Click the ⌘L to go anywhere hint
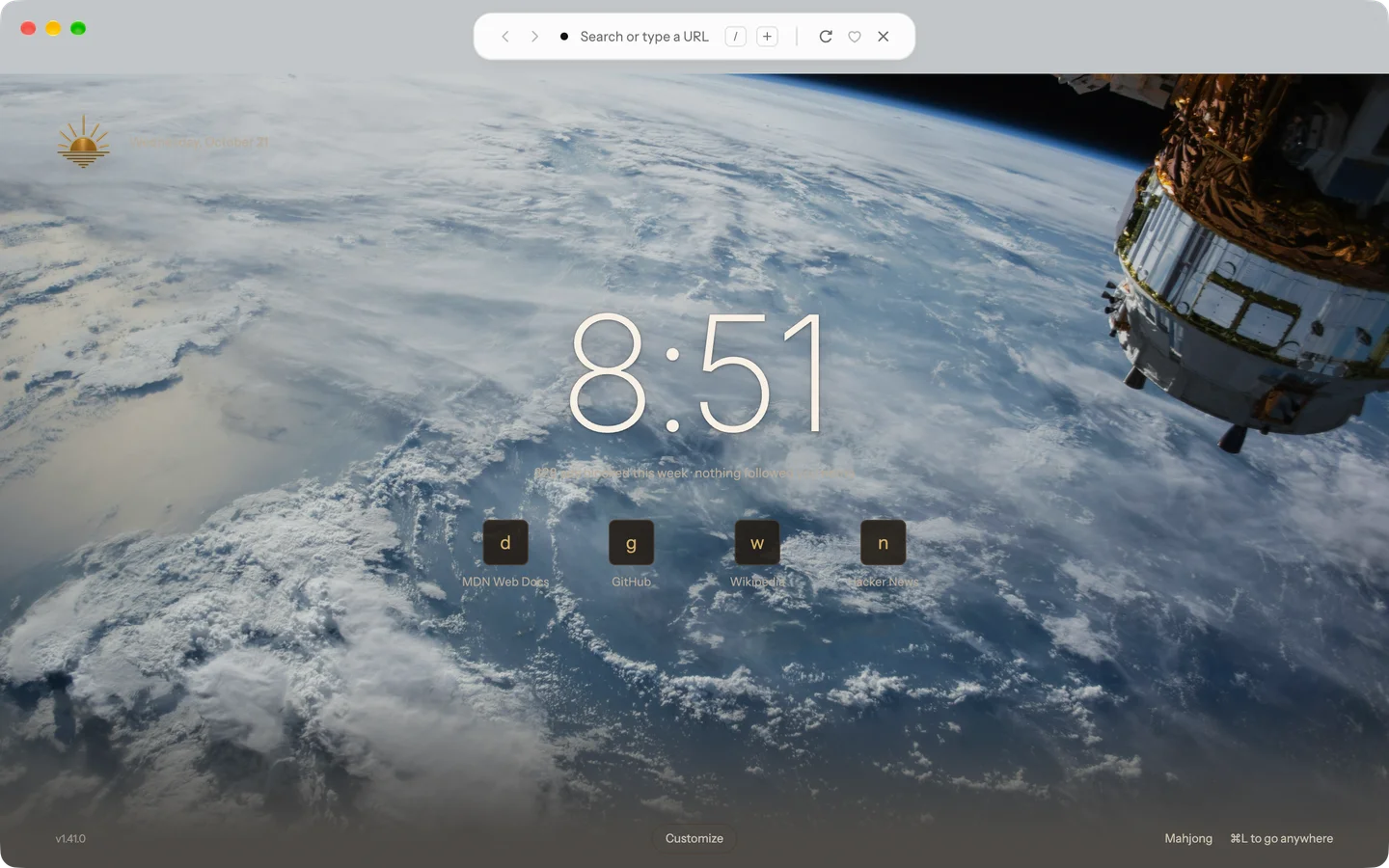Screen dimensions: 1389x868 (x=1281, y=839)
